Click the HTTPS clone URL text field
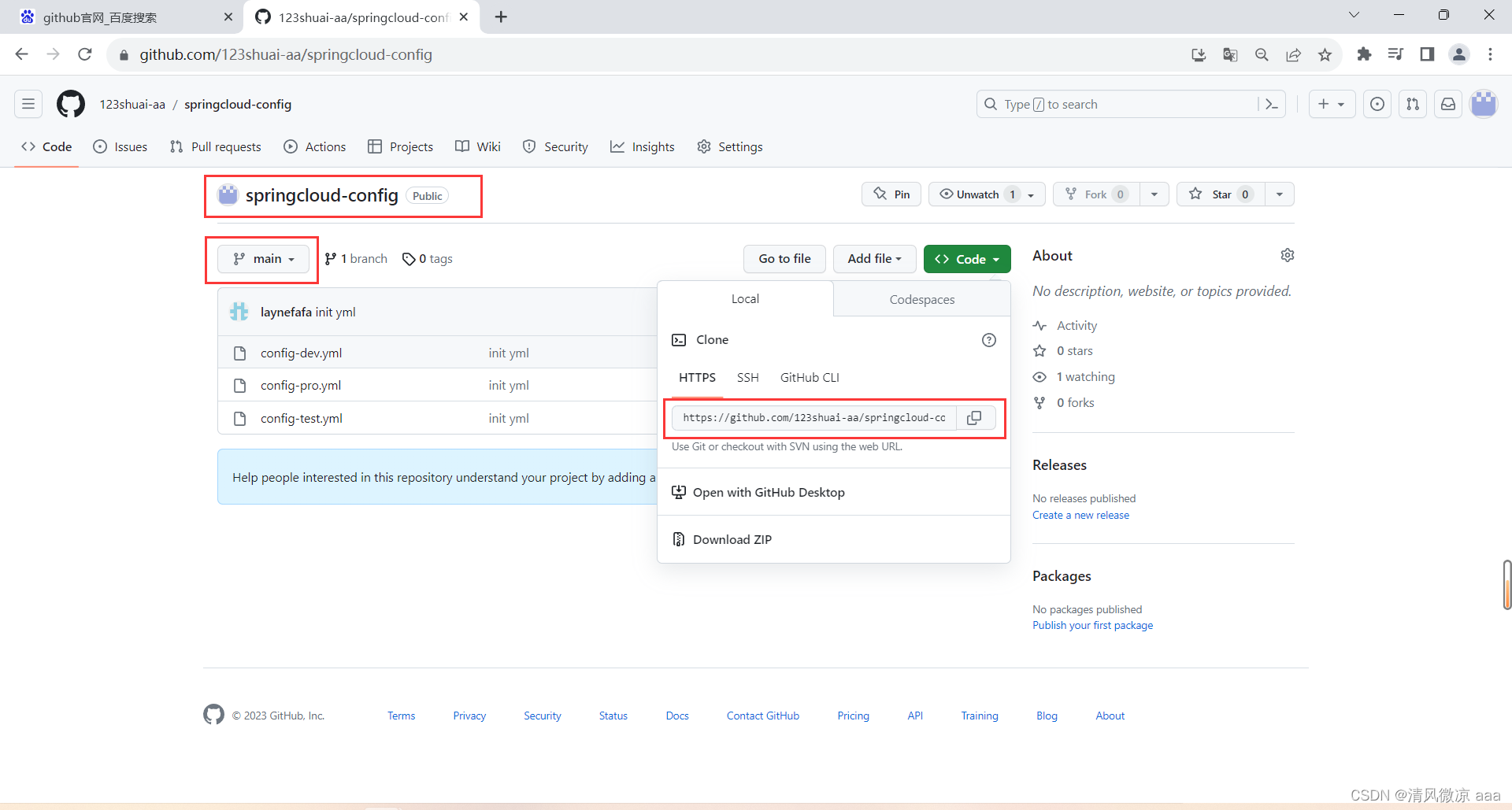1512x810 pixels. pos(814,418)
